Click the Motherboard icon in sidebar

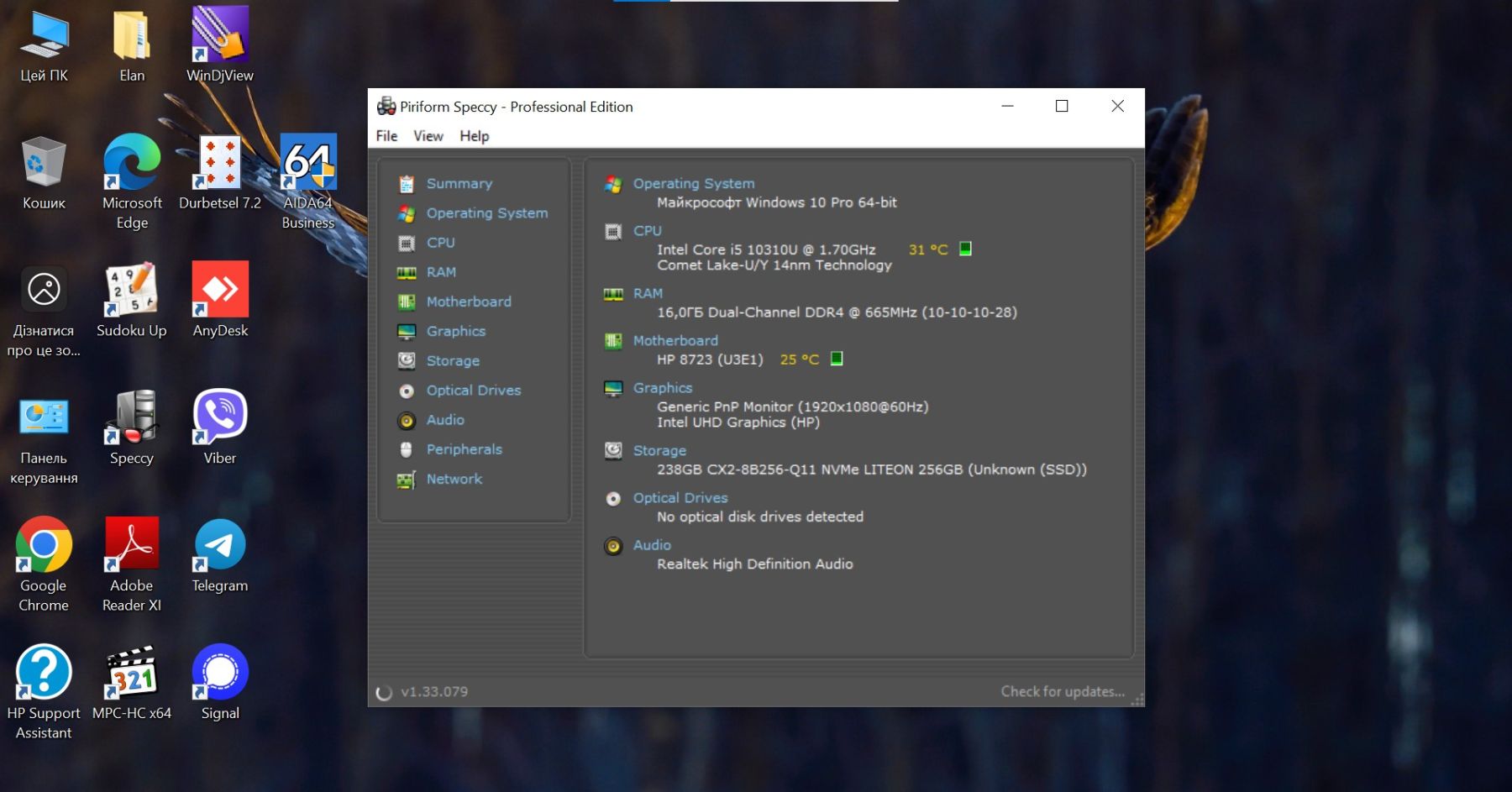click(x=407, y=302)
